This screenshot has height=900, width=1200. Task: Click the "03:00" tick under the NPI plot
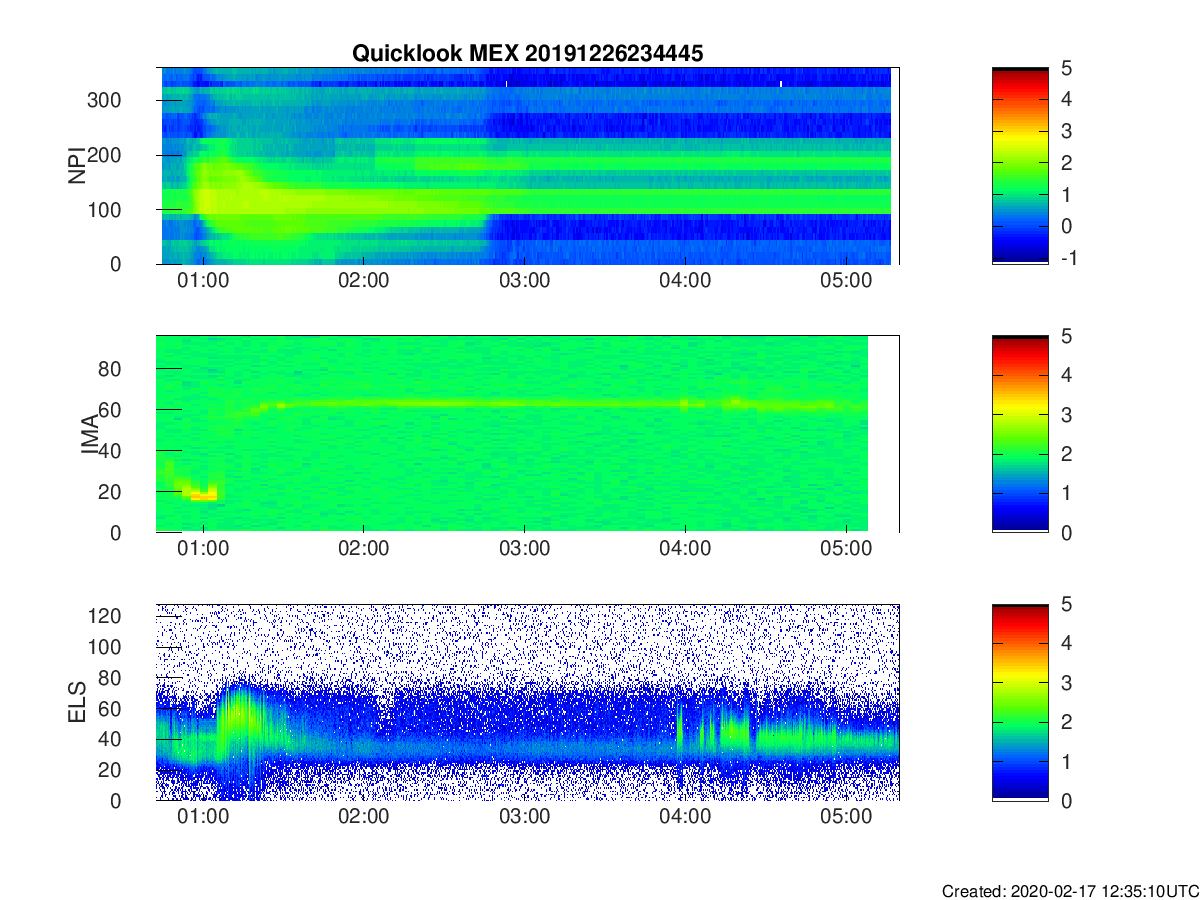(525, 280)
